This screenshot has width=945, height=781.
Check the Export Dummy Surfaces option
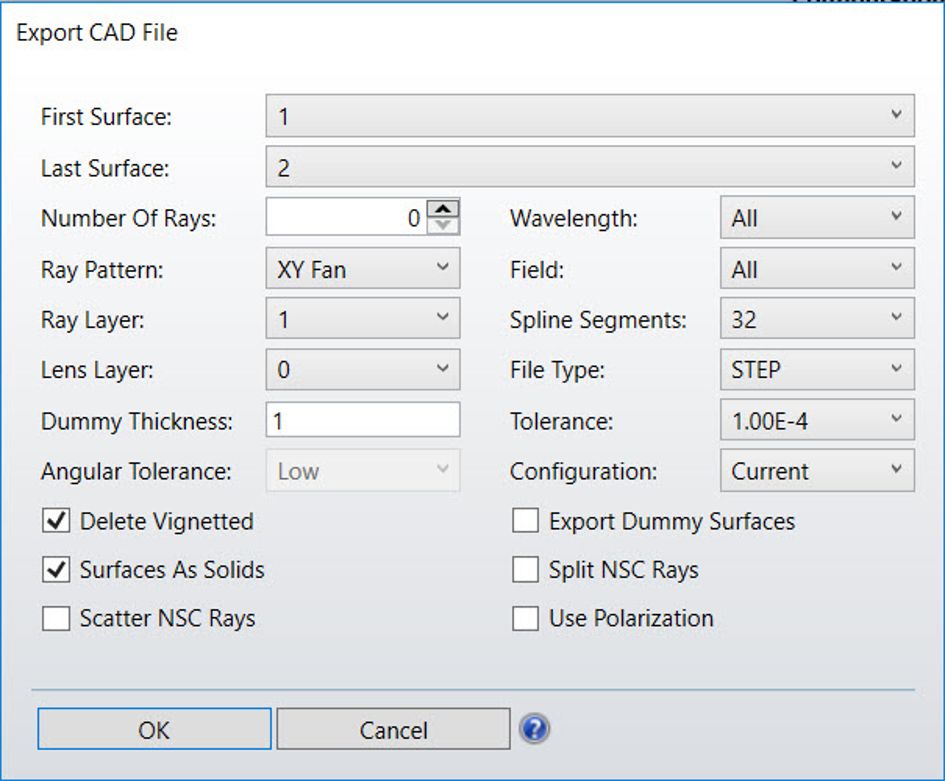click(x=525, y=521)
